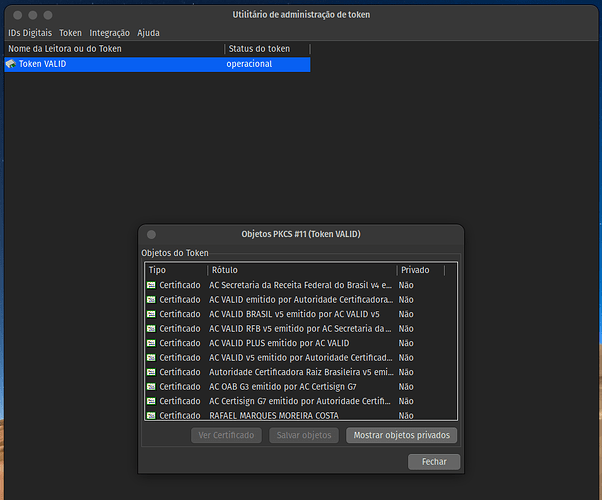
Task: Sort objects by the Rótulo column header
Action: tap(300, 270)
